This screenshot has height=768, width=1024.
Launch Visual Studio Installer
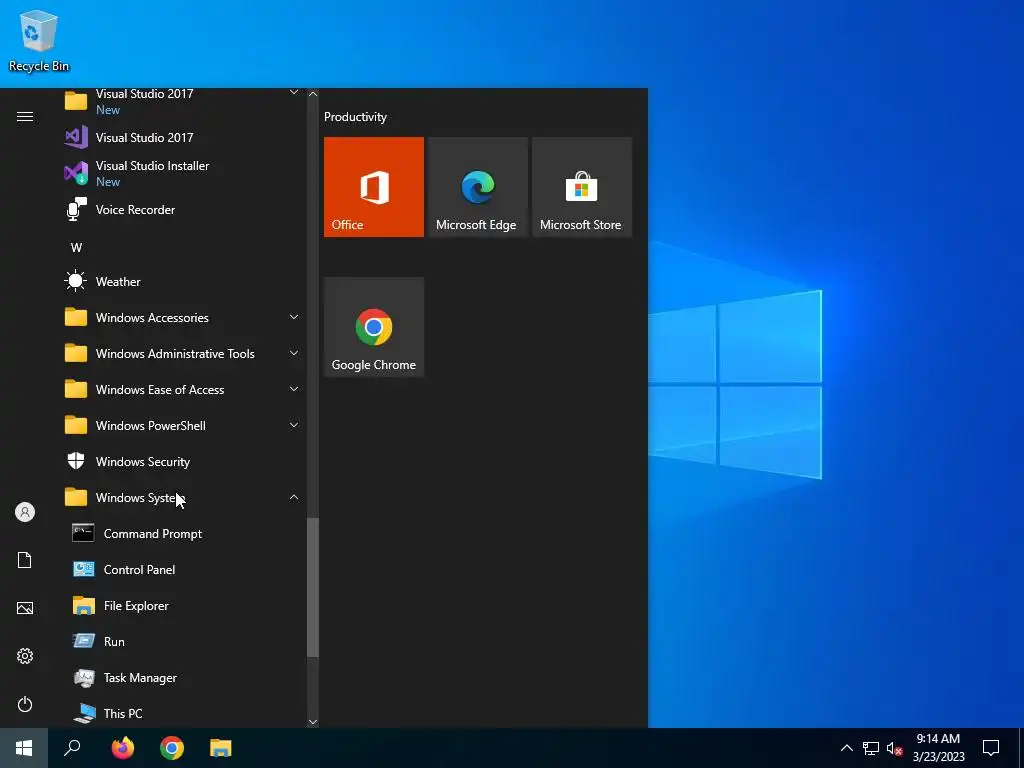coord(183,173)
